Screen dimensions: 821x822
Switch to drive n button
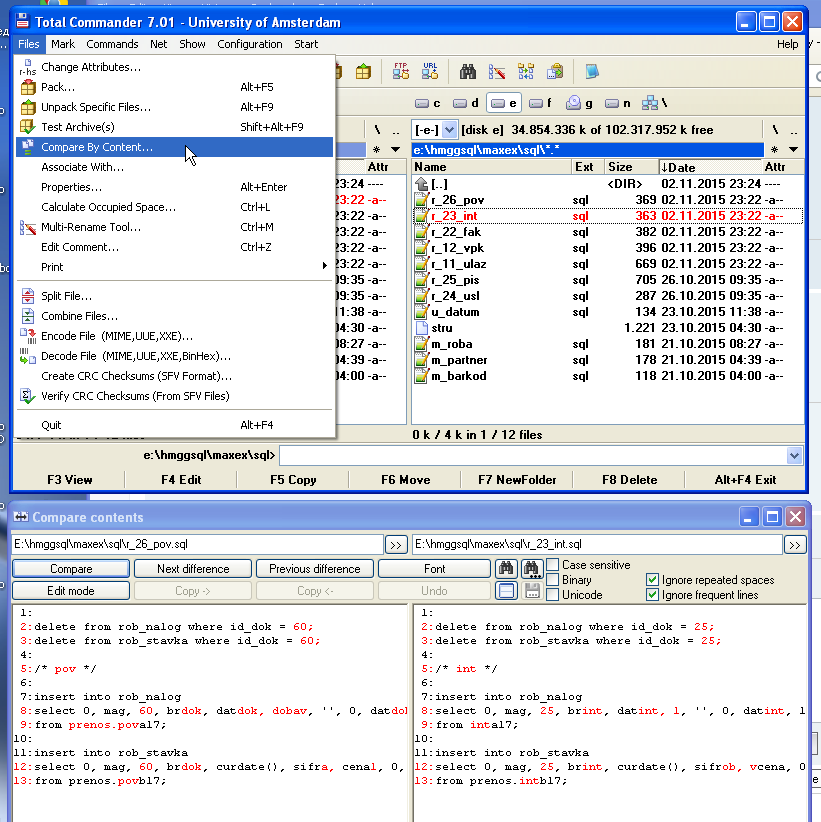click(618, 103)
